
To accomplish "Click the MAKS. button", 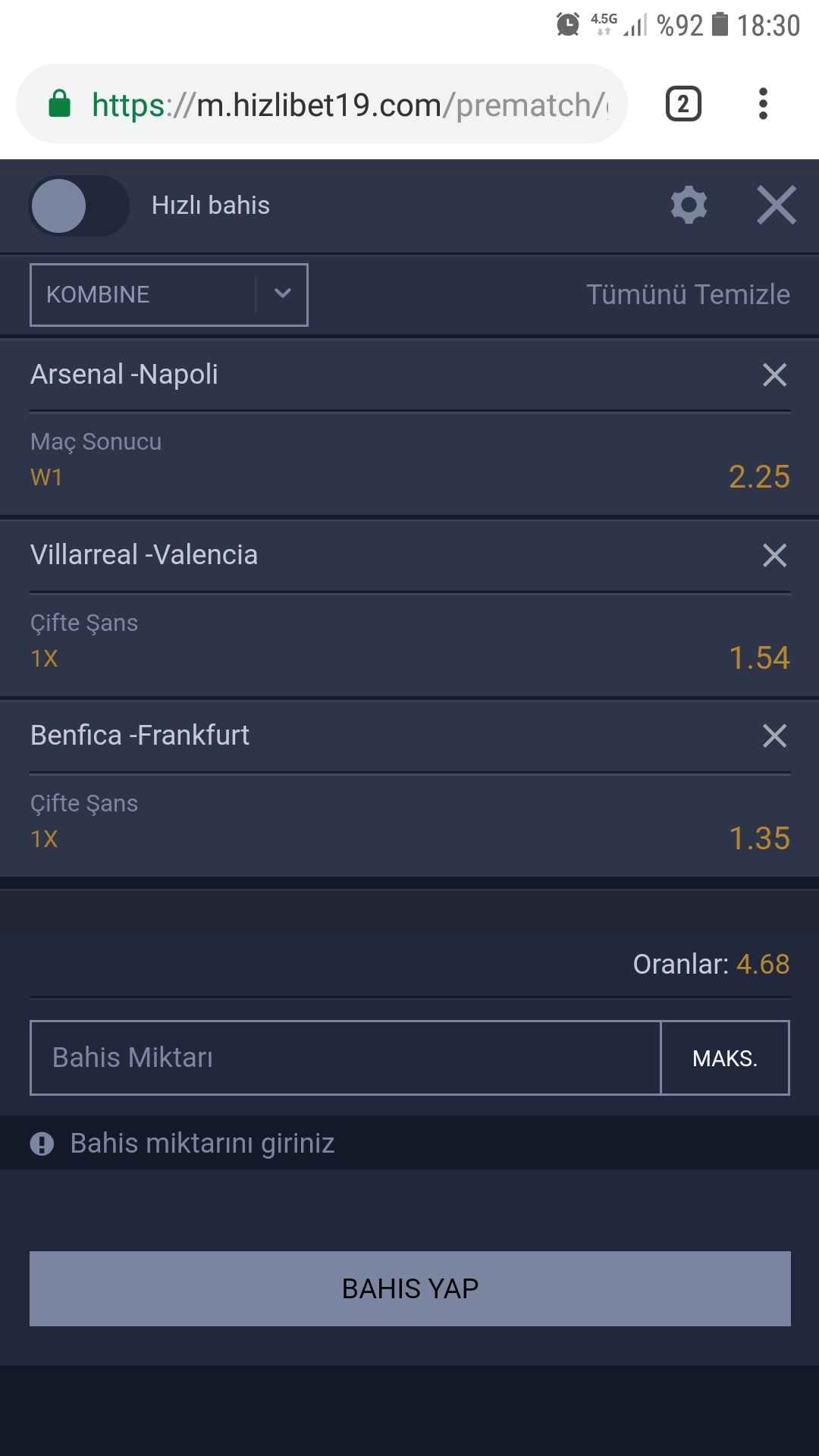I will coord(725,1058).
